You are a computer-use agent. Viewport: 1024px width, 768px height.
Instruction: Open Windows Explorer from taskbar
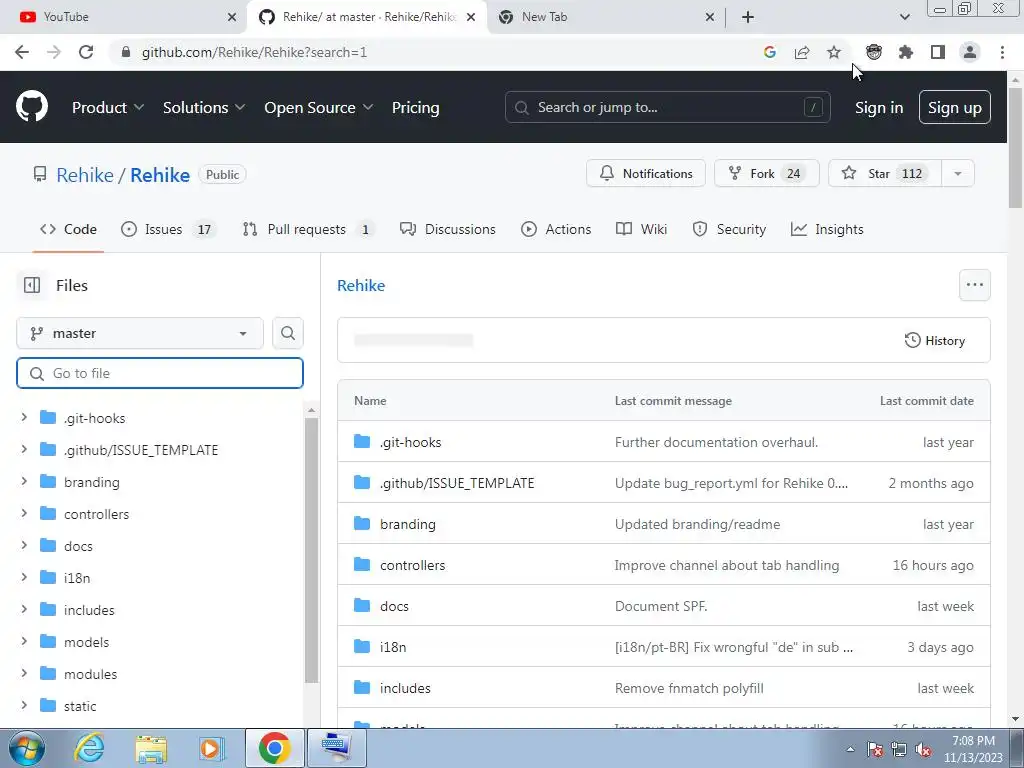tap(151, 748)
